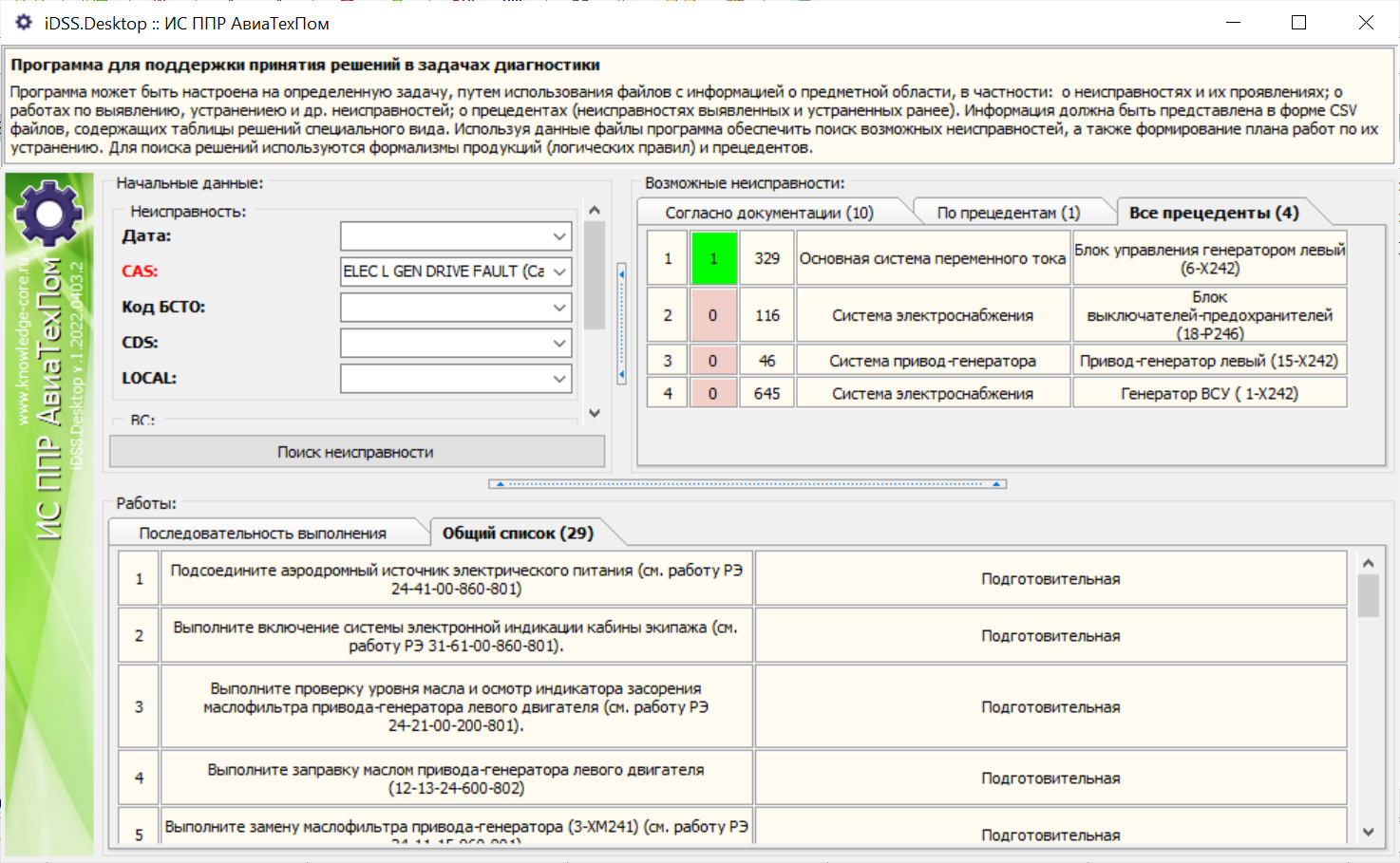Click the vertical splitter collapse handle
Screen dimensions: 1400x863
pos(621,324)
